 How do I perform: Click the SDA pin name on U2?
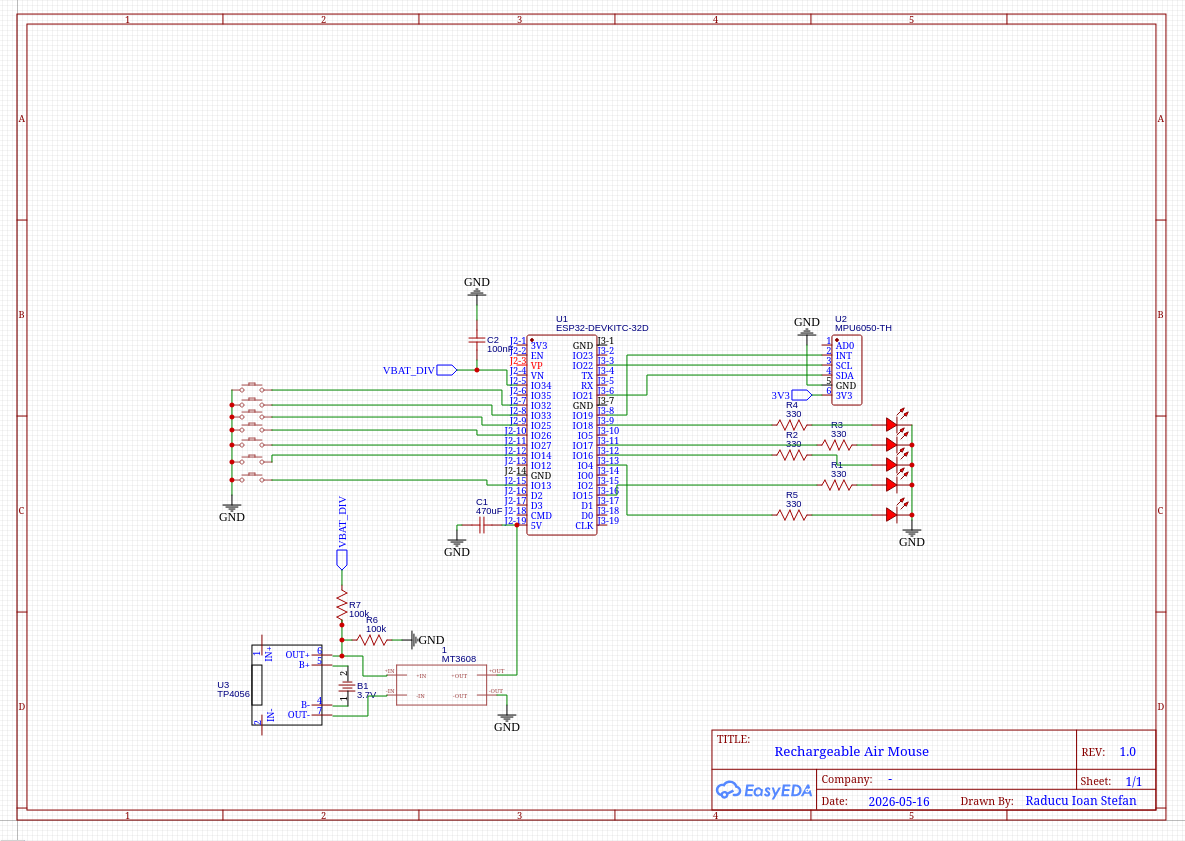click(x=844, y=376)
